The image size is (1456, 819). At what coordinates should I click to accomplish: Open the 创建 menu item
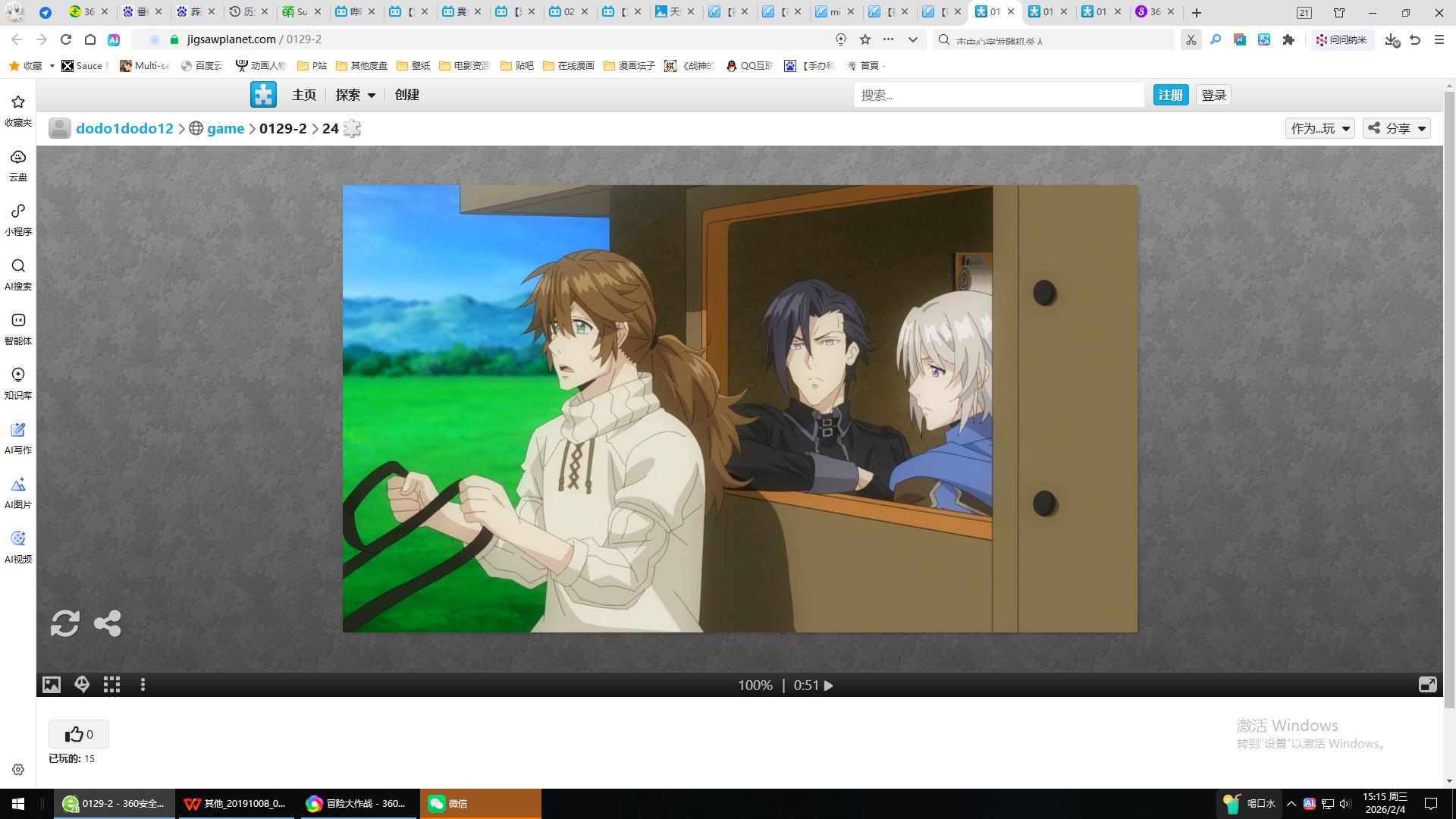tap(407, 95)
